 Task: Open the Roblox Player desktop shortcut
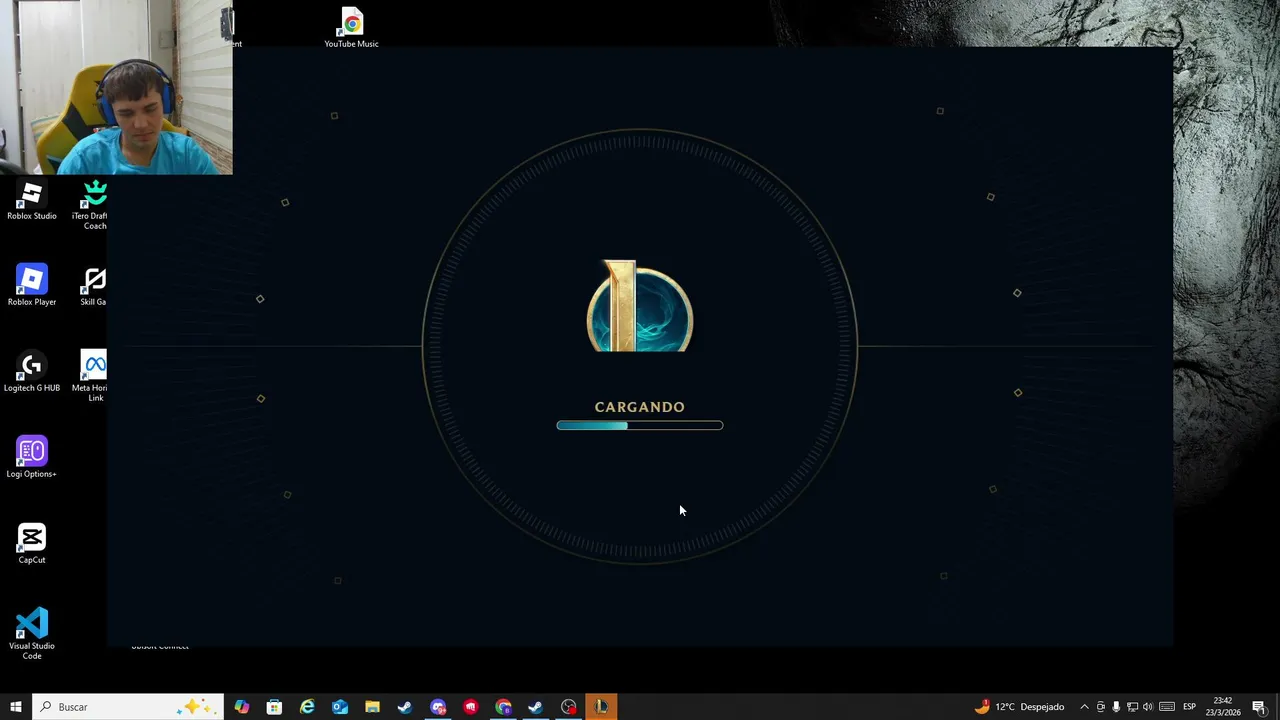click(x=32, y=286)
